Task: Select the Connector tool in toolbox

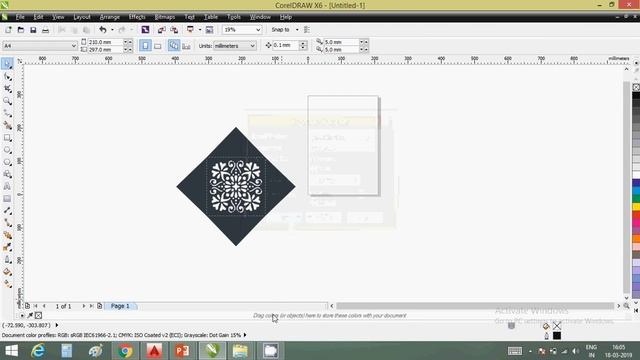Action: coord(7,223)
